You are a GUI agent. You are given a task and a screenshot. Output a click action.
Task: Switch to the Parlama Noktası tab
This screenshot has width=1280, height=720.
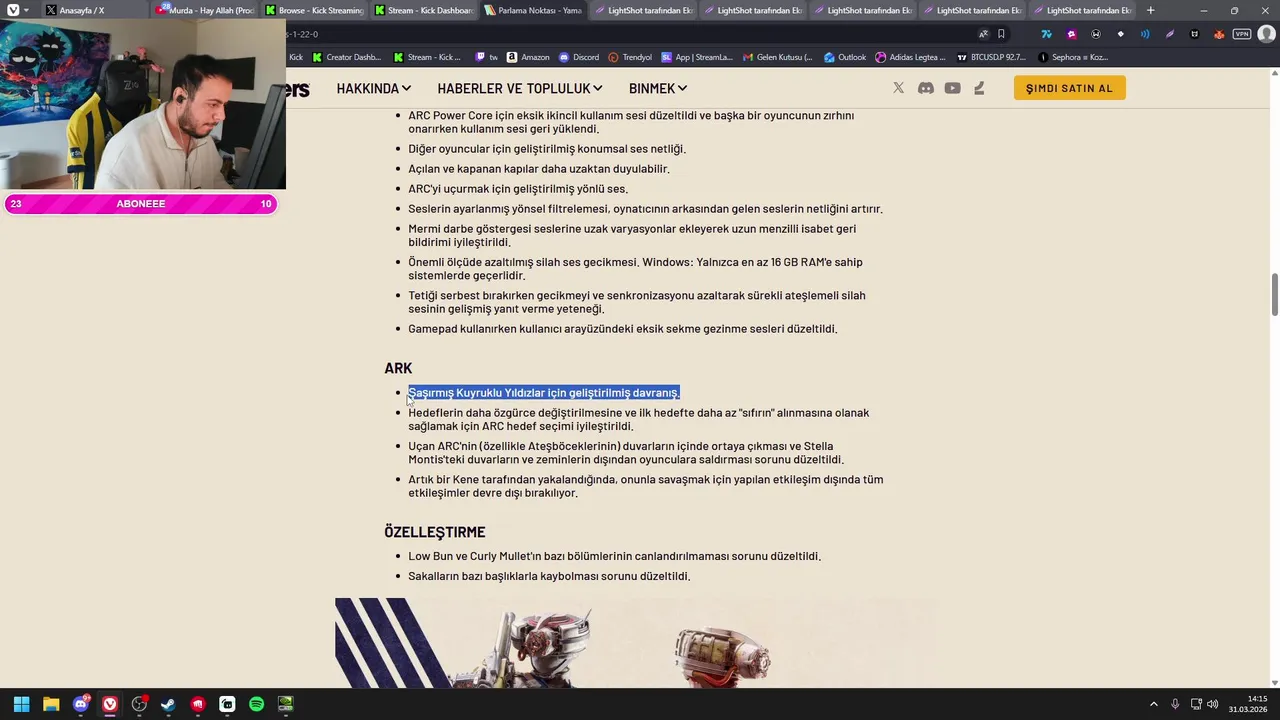533,10
